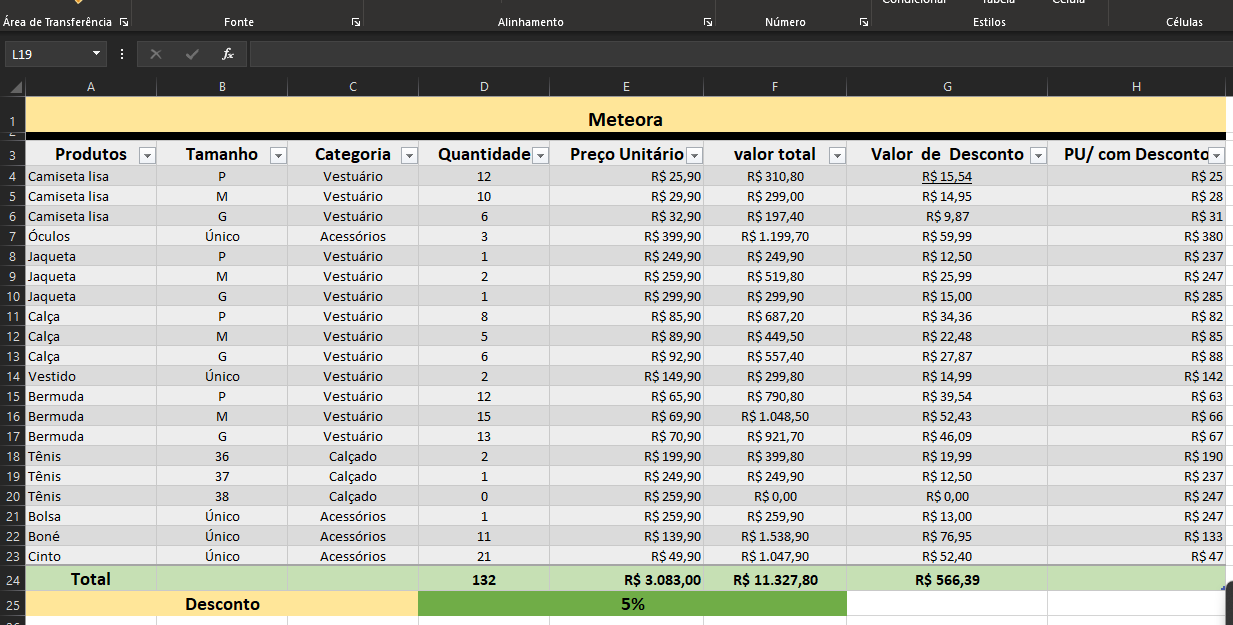1233x625 pixels.
Task: Select the Óculos product cell
Action: coord(91,236)
